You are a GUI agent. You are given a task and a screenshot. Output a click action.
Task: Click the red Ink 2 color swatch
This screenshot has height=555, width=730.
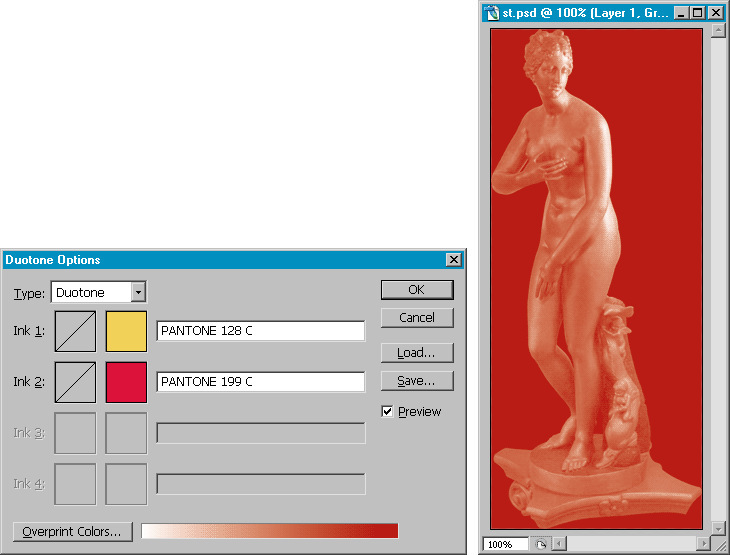click(126, 382)
